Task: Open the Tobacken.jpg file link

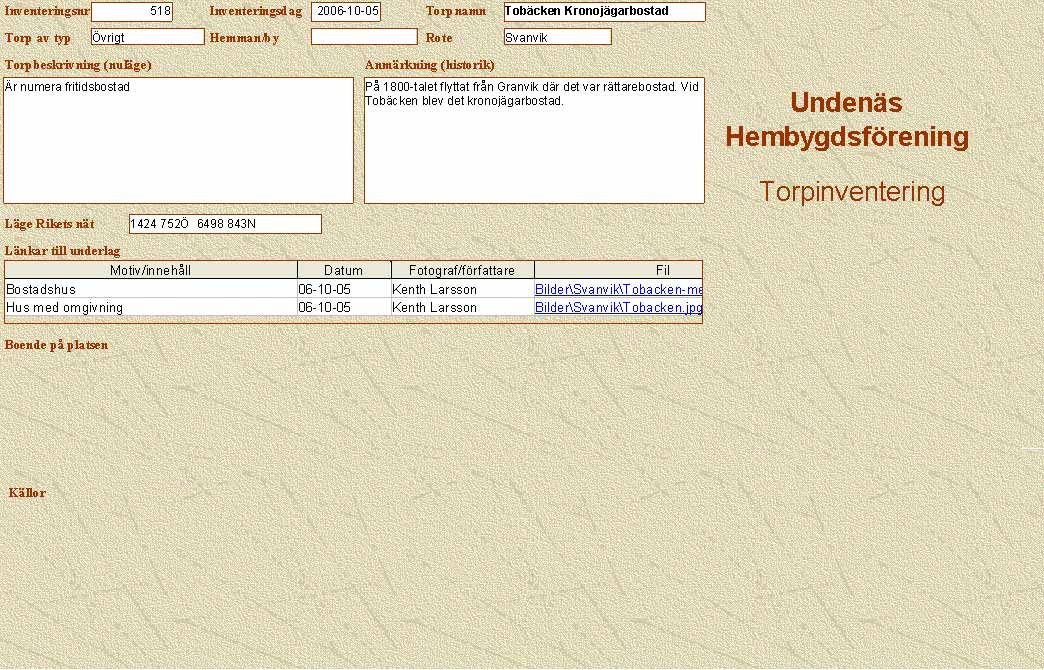Action: [618, 307]
